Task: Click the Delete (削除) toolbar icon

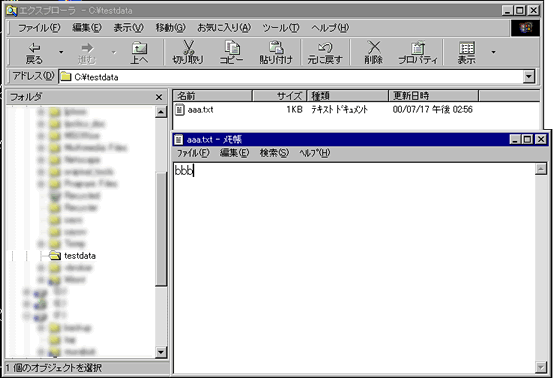Action: pyautogui.click(x=373, y=53)
